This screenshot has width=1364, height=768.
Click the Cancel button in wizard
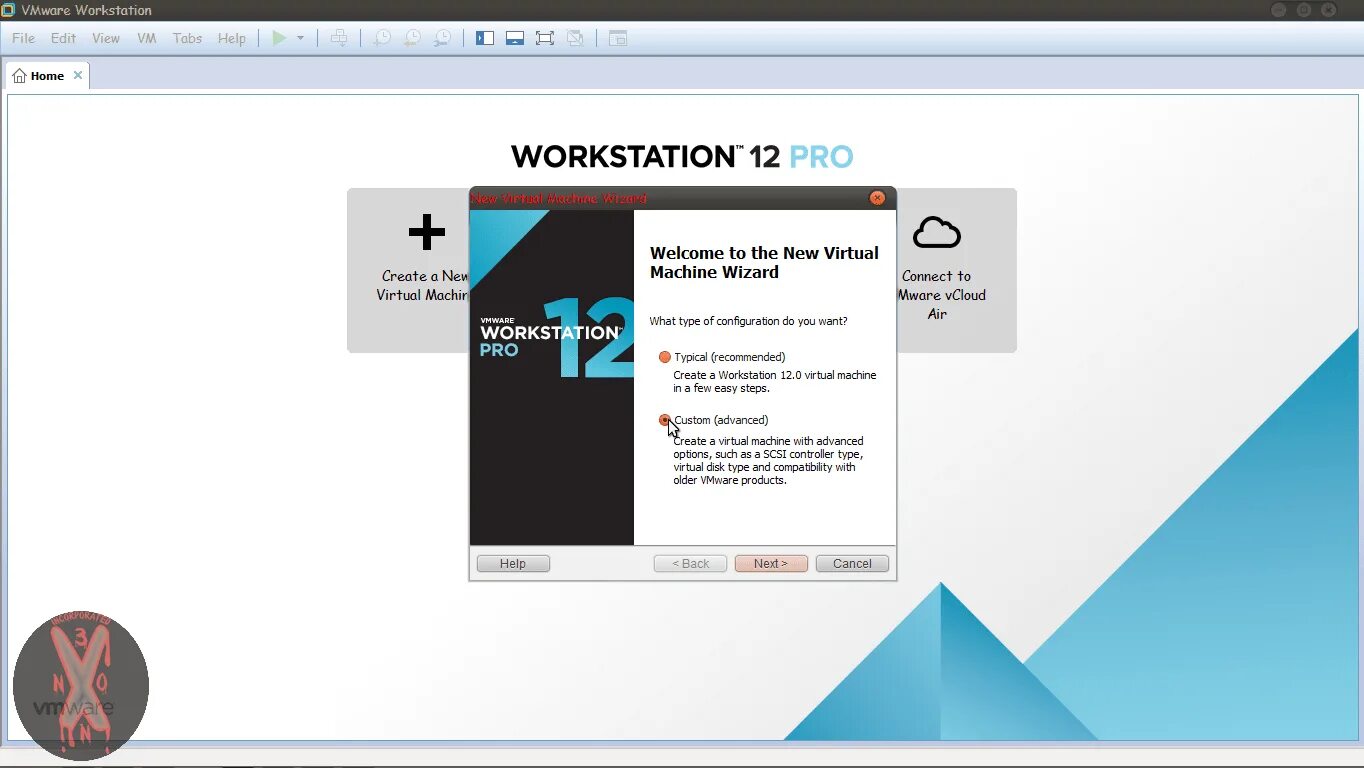click(x=852, y=564)
